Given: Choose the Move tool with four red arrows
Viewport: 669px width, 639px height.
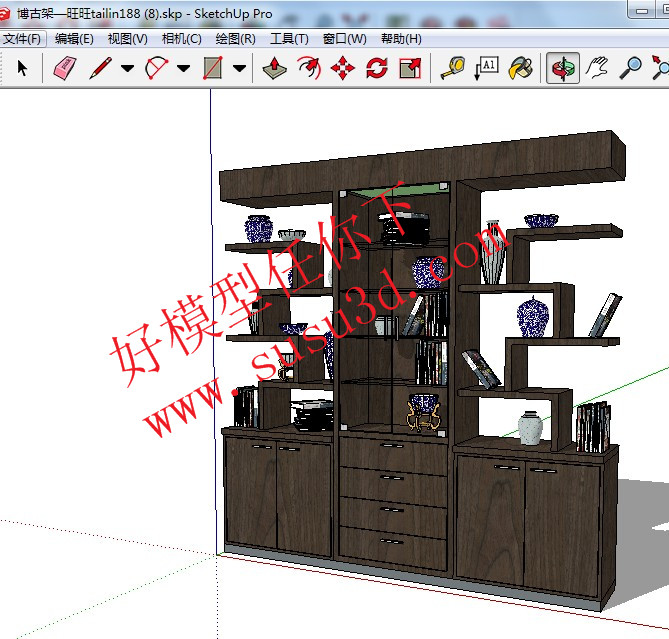Looking at the screenshot, I should pyautogui.click(x=343, y=68).
